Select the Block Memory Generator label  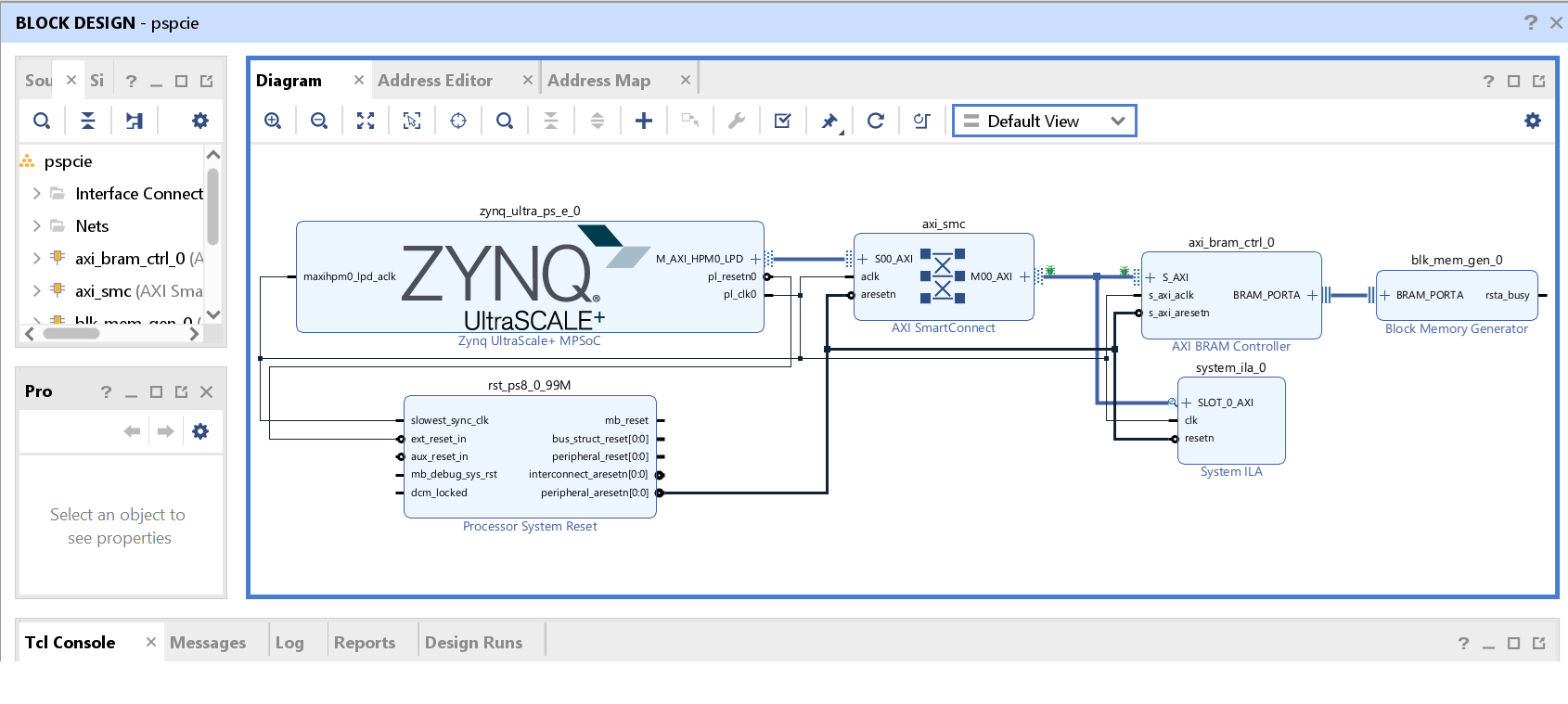pos(1457,328)
